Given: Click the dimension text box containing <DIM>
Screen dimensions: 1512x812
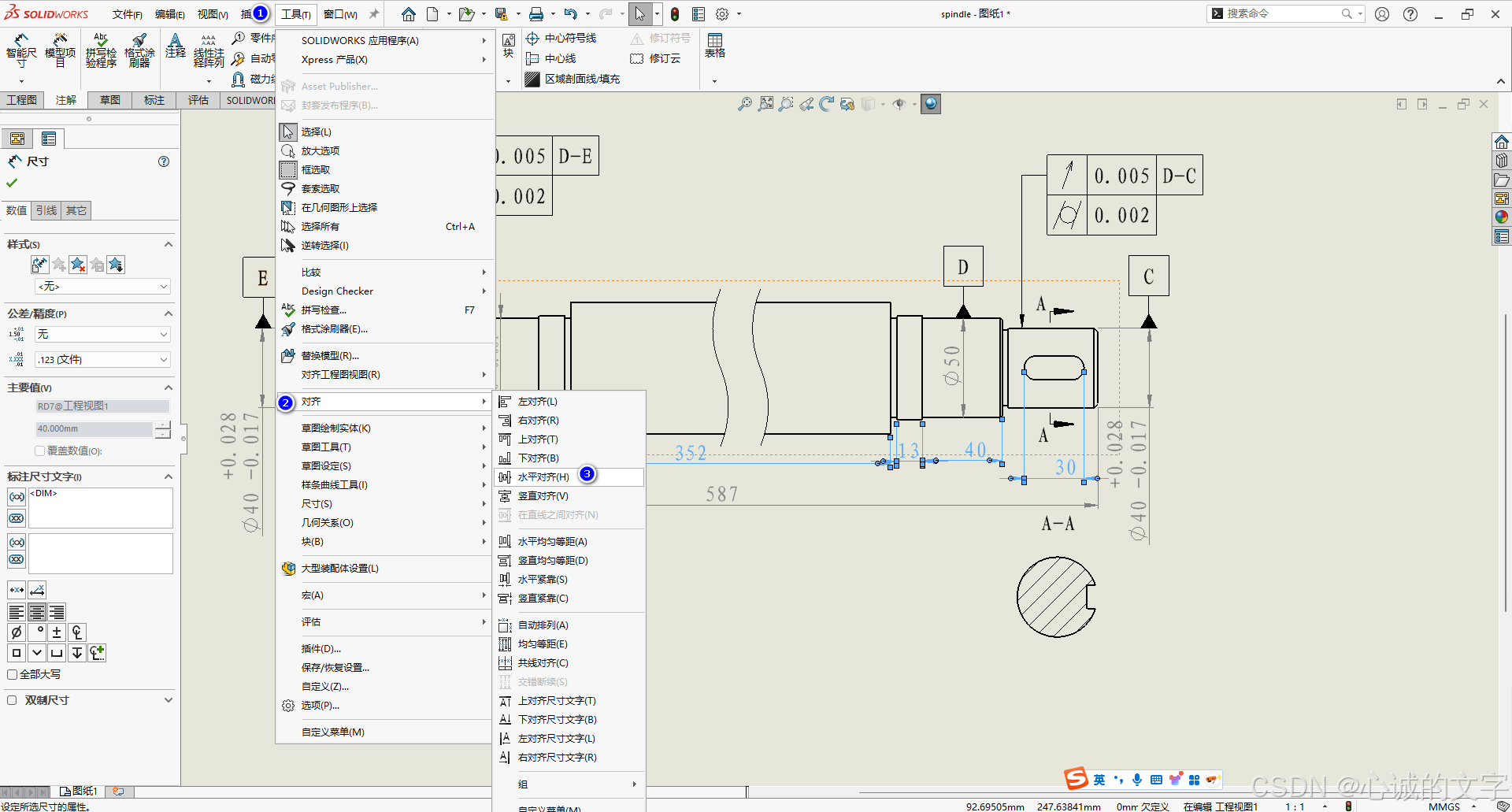Looking at the screenshot, I should [x=101, y=508].
